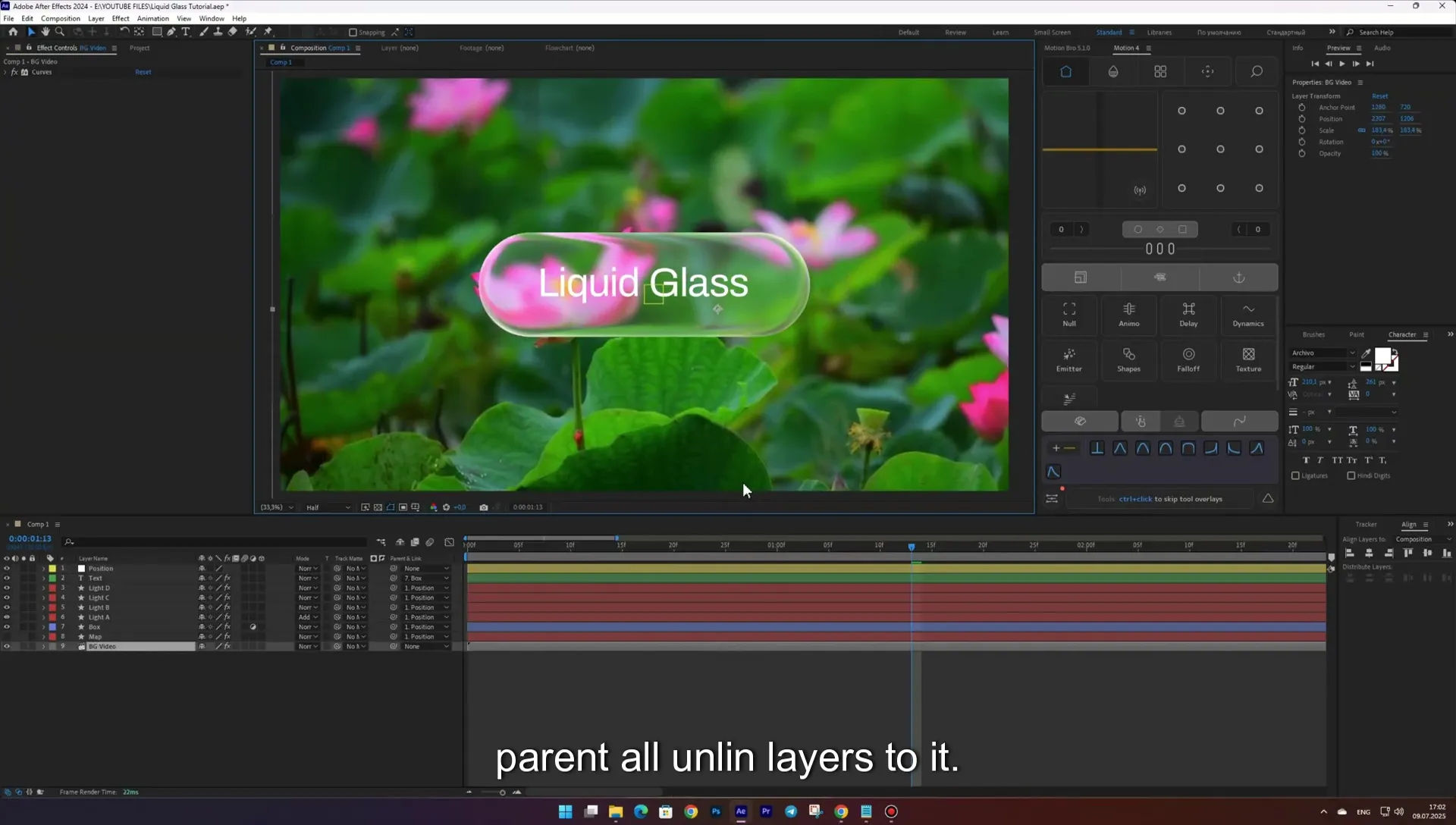
Task: Select the Hand tool in toolbar
Action: (45, 32)
